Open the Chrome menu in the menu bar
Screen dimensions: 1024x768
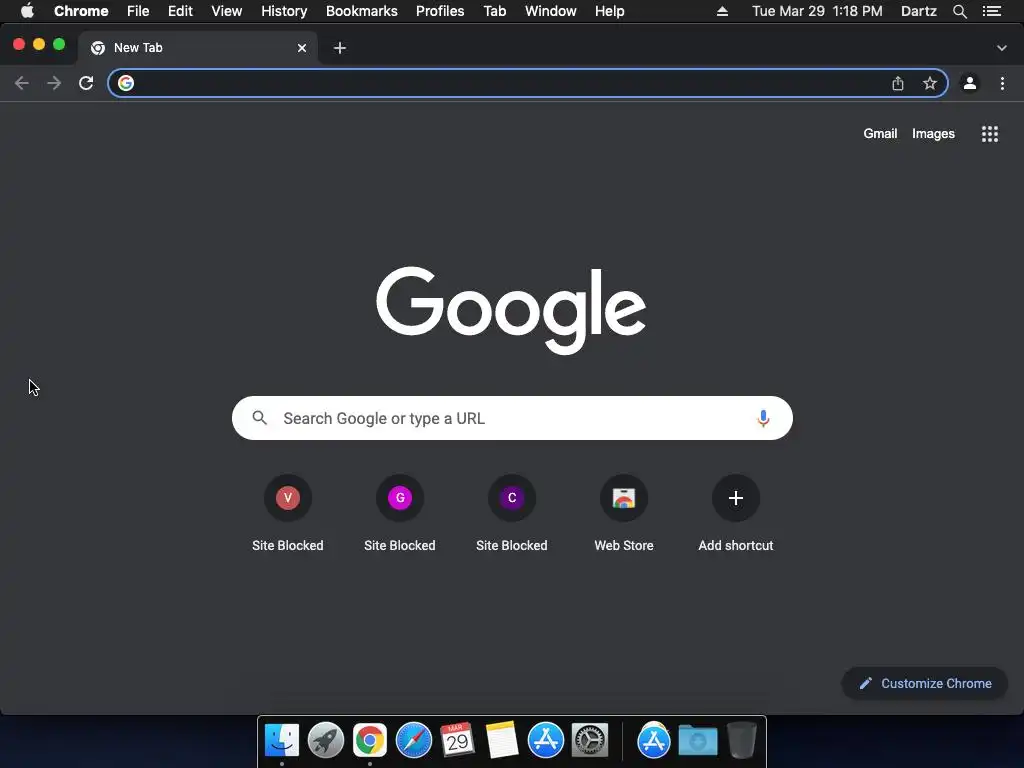pyautogui.click(x=81, y=11)
